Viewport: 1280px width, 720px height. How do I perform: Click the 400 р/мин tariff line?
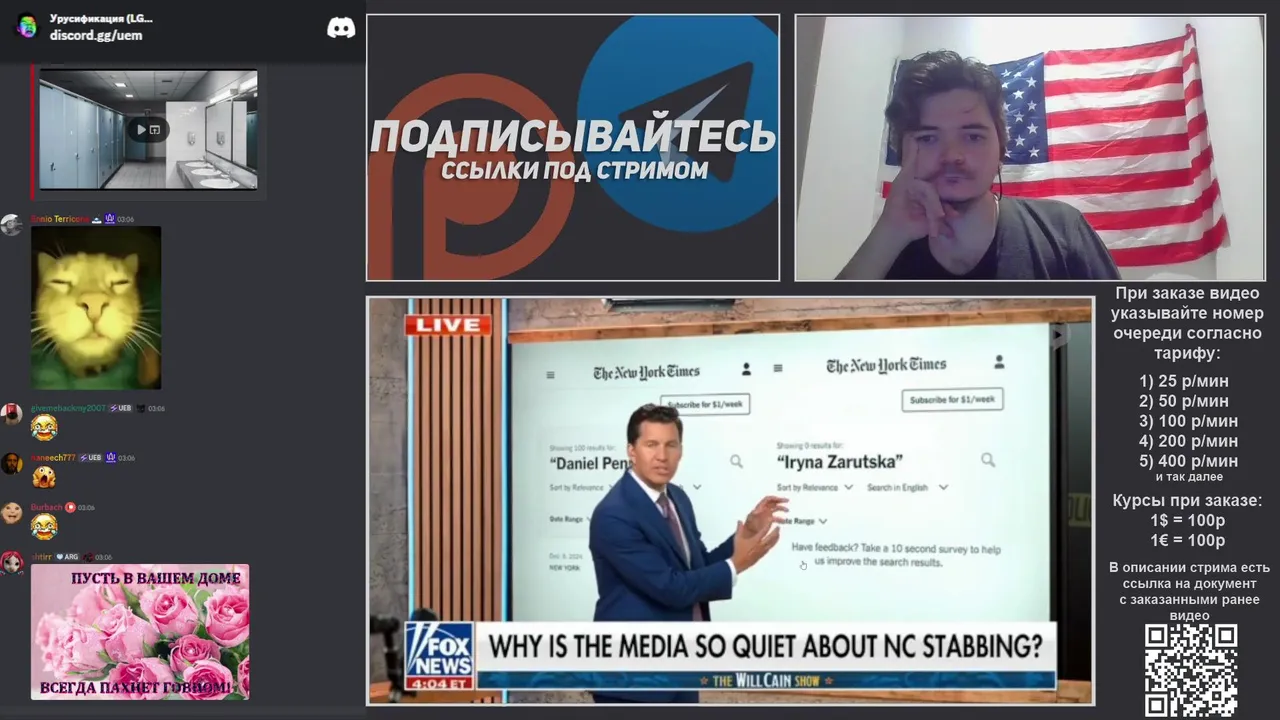click(x=1188, y=461)
